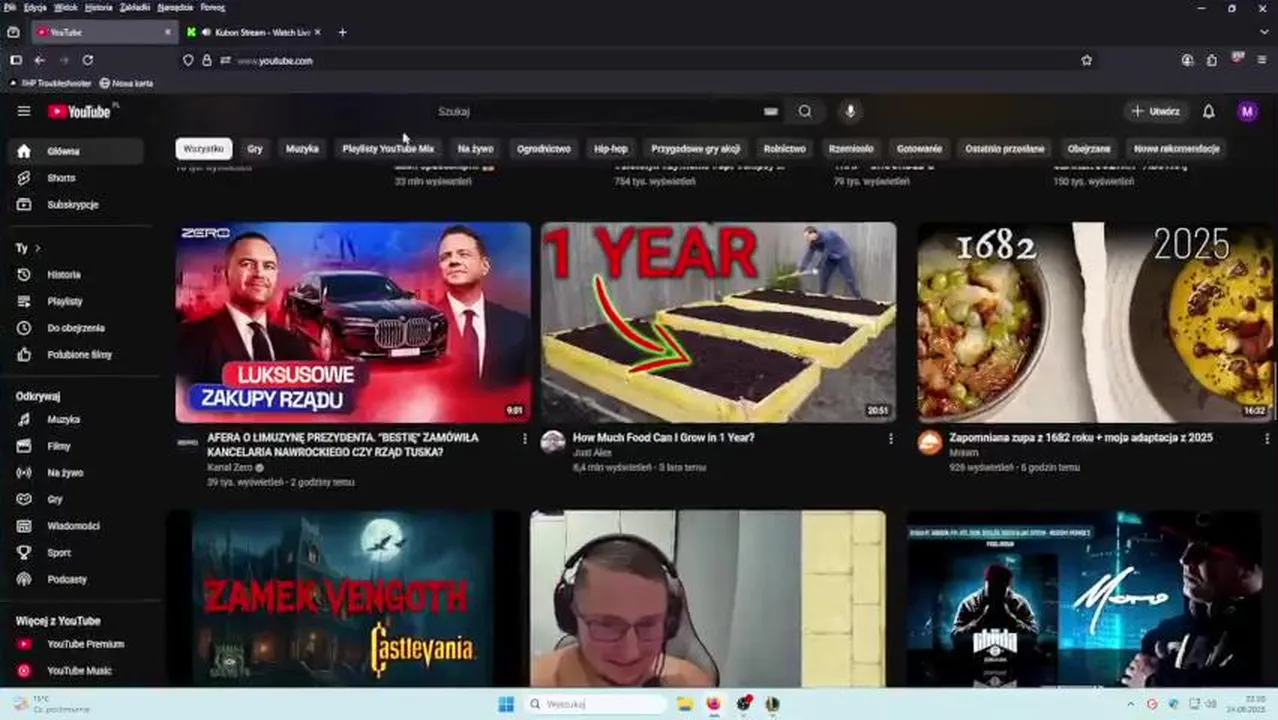Open the Zamek Vengoth Castlevania thumbnail
Screen dimensions: 1278x720
click(343, 598)
